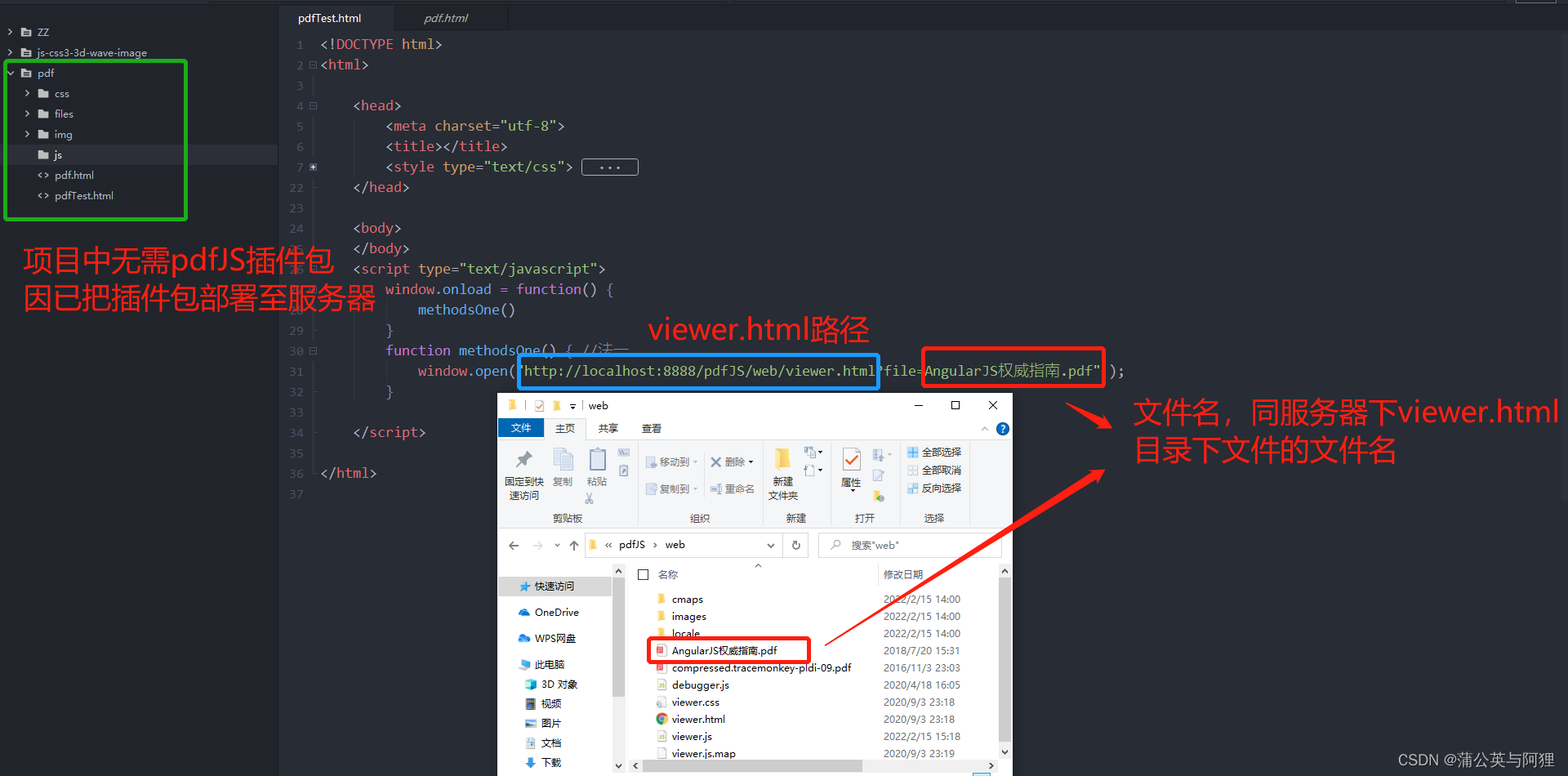This screenshot has width=1568, height=776.
Task: Deselect all items (全部取消)
Action: point(934,470)
